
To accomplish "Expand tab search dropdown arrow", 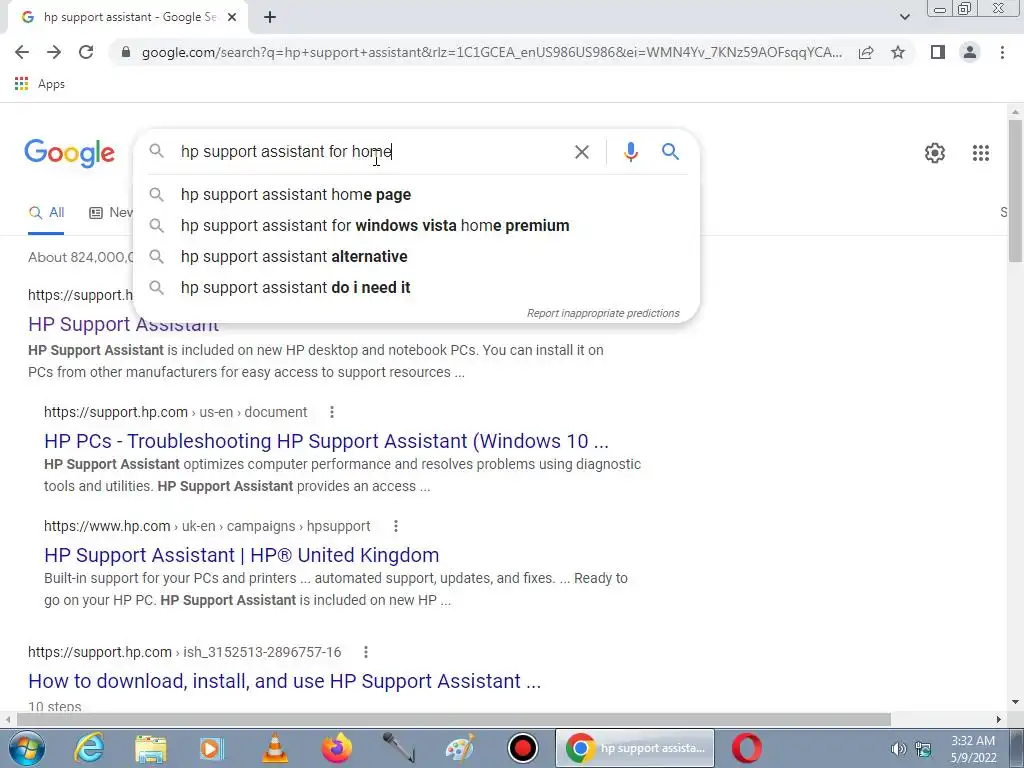I will (904, 17).
